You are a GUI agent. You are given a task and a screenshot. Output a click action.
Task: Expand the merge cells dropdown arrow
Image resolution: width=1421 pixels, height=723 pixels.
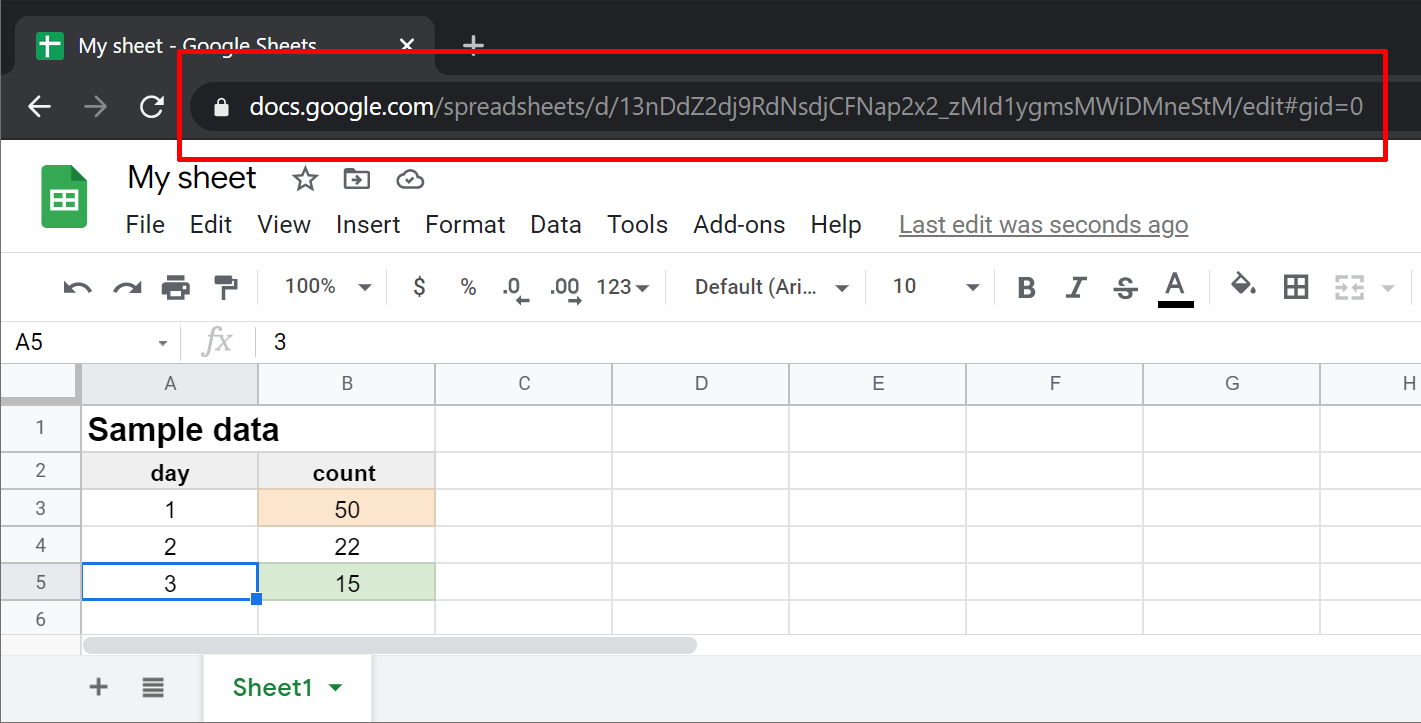pyautogui.click(x=1388, y=288)
